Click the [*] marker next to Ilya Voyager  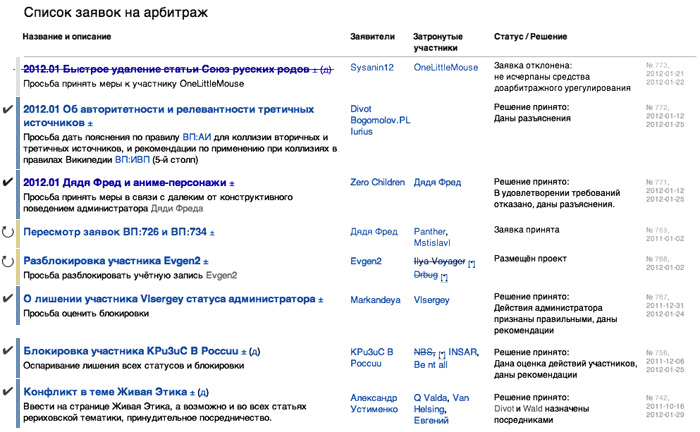[x=471, y=262]
